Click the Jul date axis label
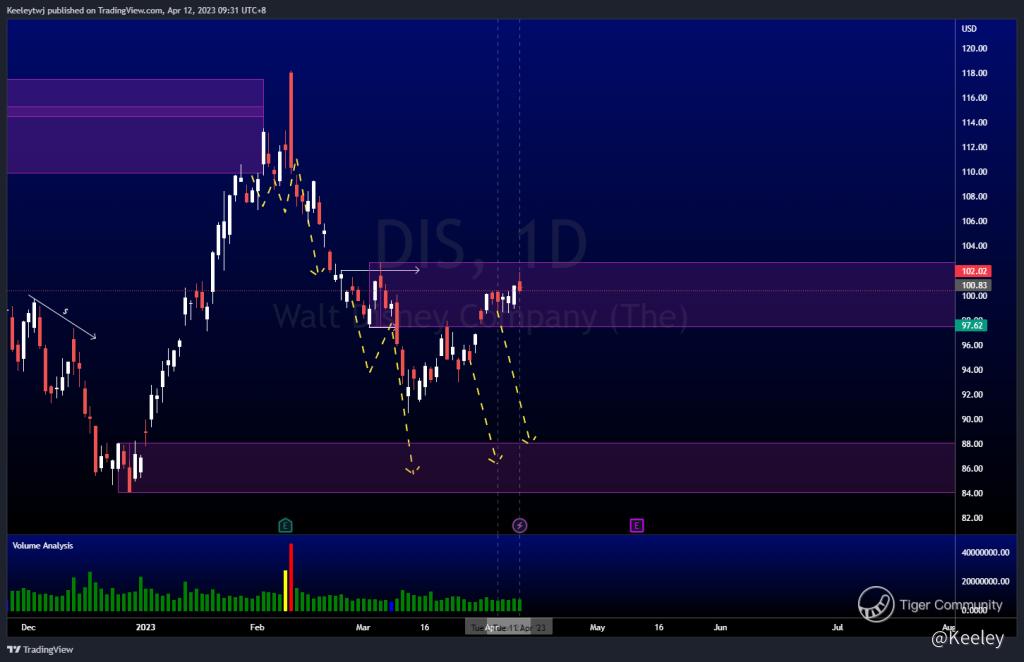Viewport: 1024px width, 662px height. click(x=837, y=627)
